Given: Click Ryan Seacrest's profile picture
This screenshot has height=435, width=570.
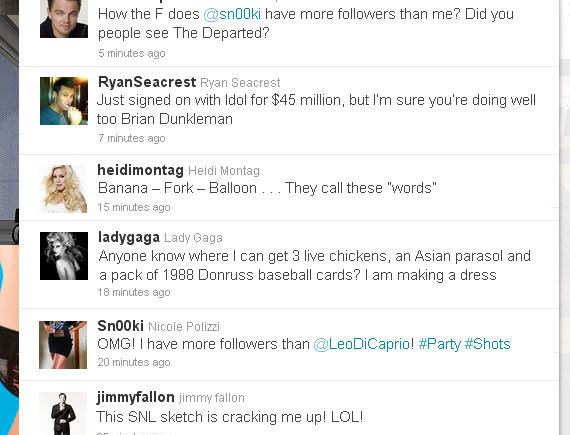Looking at the screenshot, I should click(64, 101).
